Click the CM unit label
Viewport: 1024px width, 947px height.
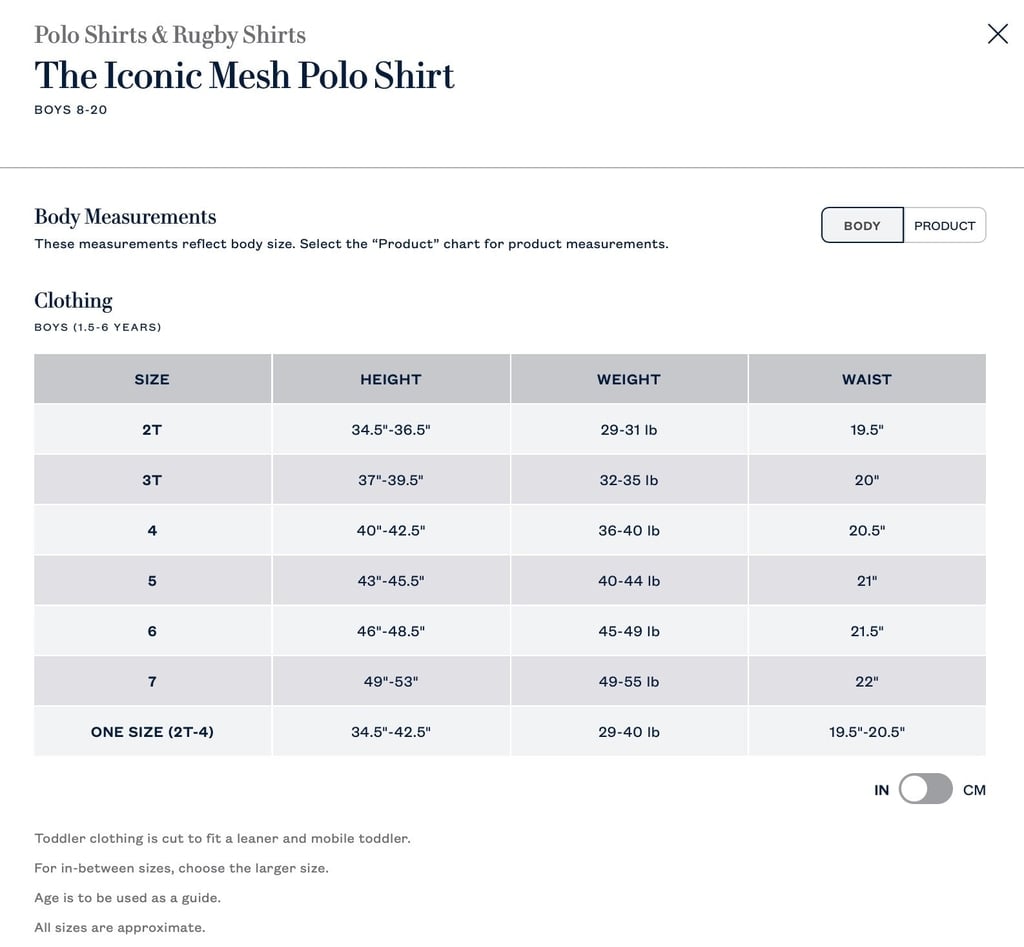974,790
